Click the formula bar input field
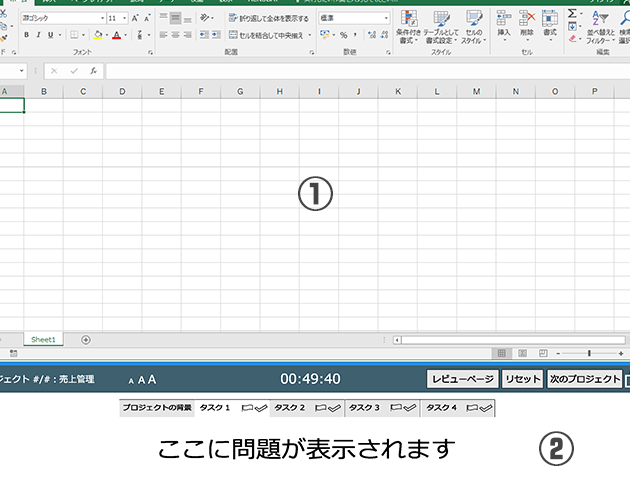Viewport: 630px width, 502px height. (x=367, y=71)
